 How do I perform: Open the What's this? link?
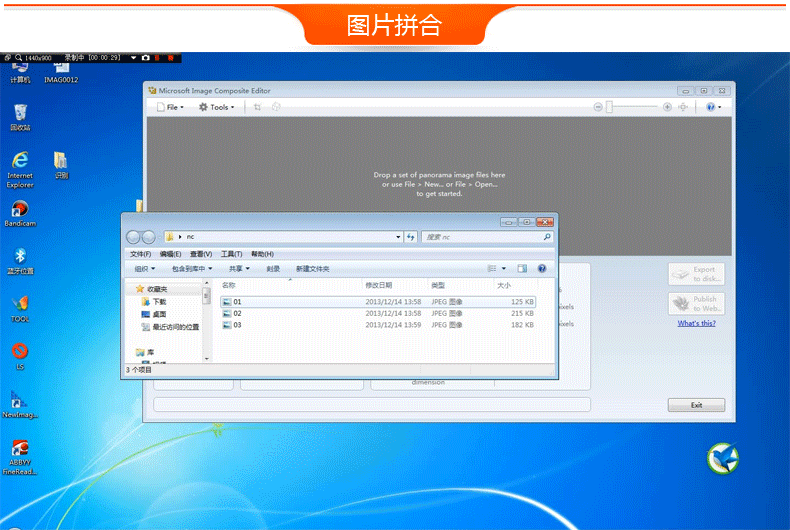pos(696,323)
